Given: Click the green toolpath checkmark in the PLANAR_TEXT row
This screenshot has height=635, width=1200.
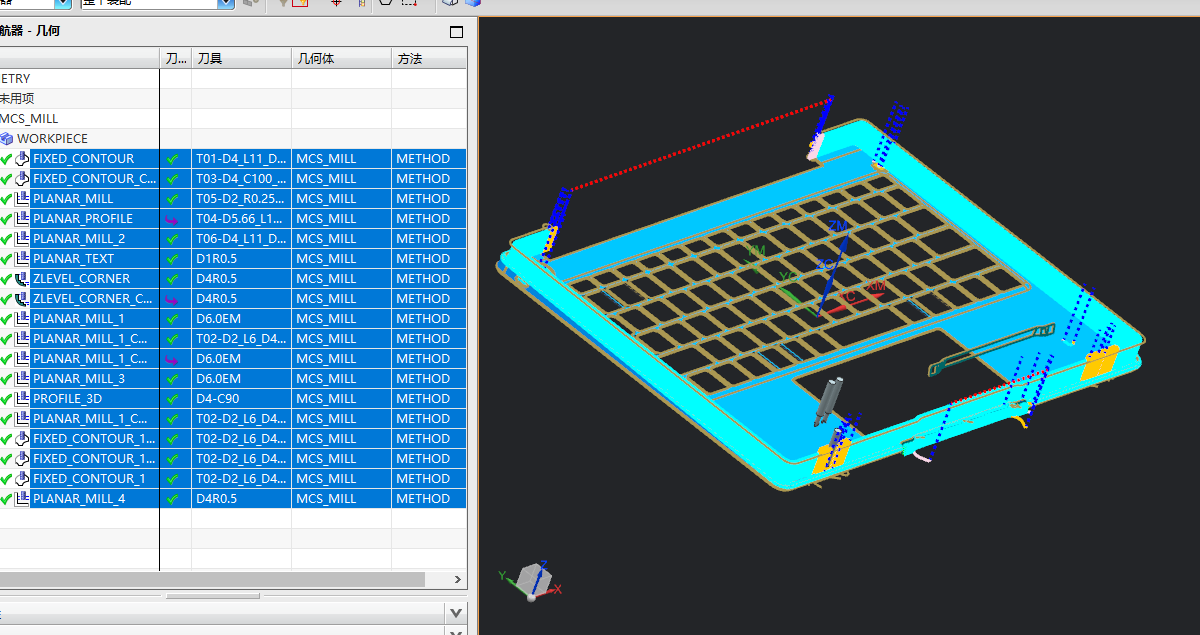Looking at the screenshot, I should (172, 259).
